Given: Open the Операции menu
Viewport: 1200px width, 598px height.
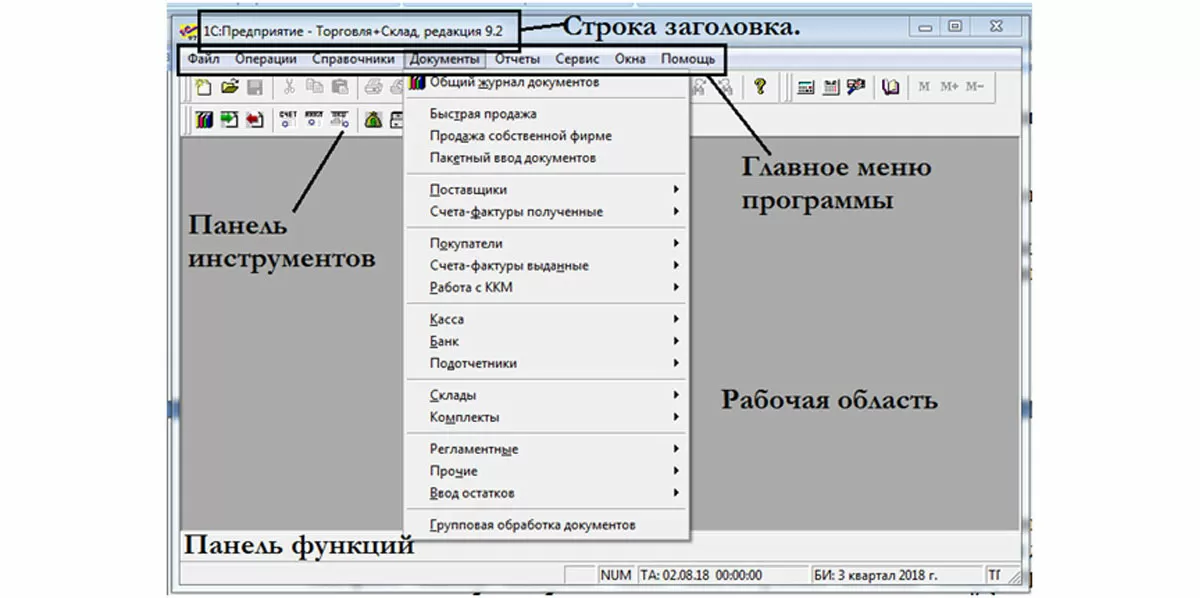Looking at the screenshot, I should coord(265,59).
